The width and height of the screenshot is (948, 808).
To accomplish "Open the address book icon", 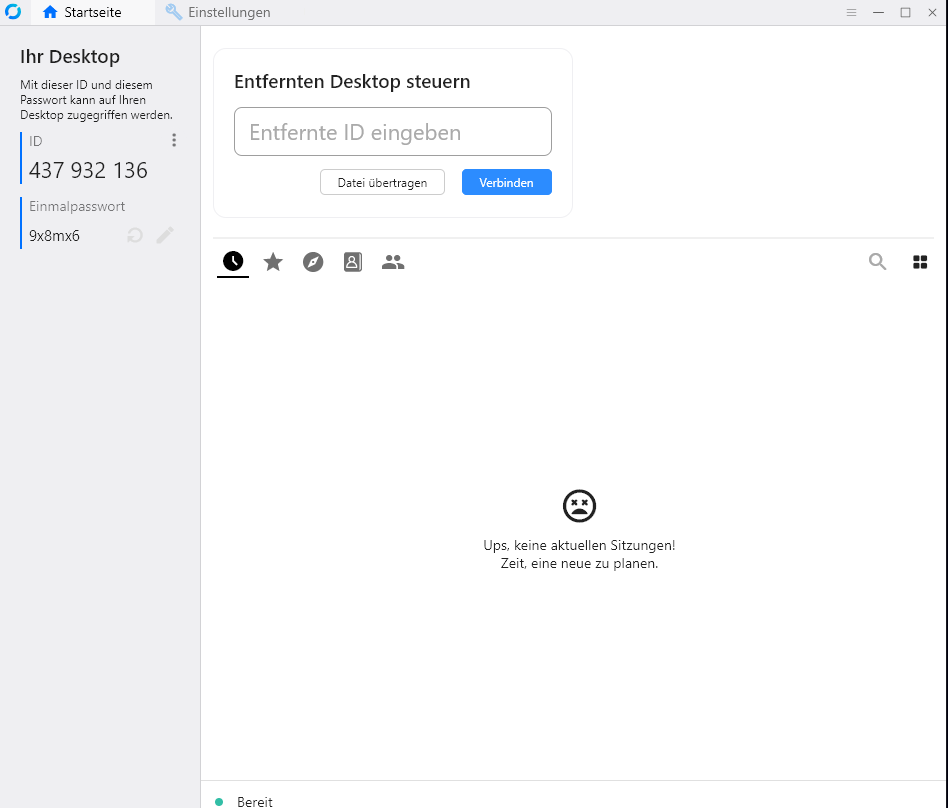I will [353, 262].
